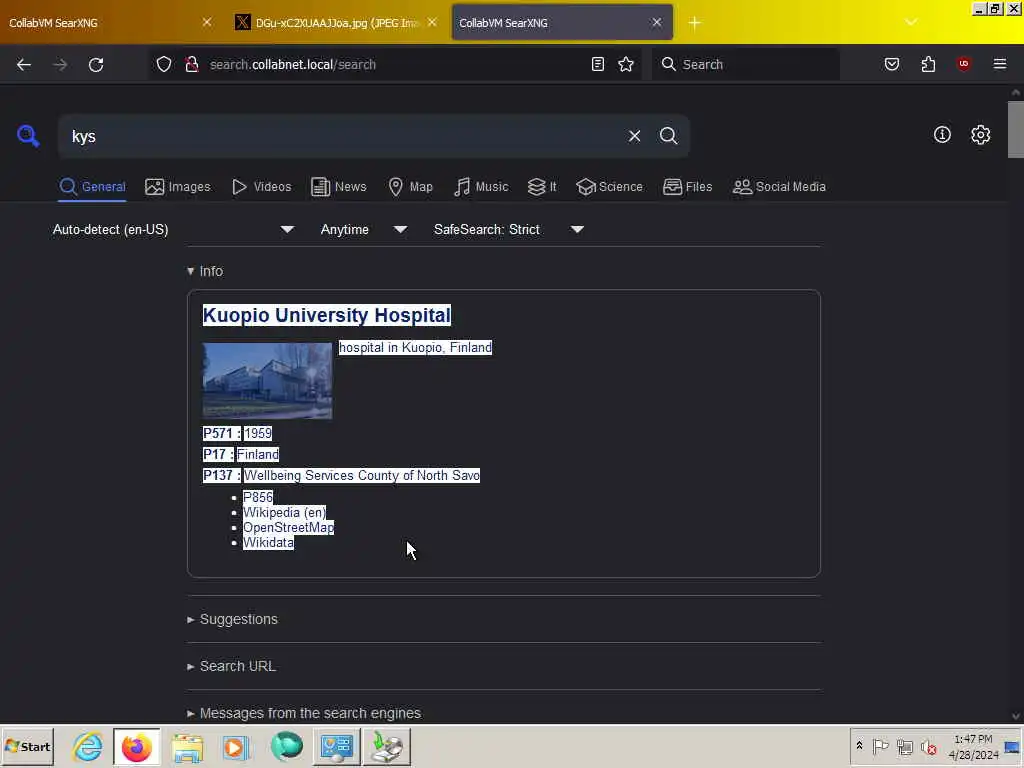Image resolution: width=1024 pixels, height=768 pixels.
Task: Click Wellbeing Services County of North Savo
Action: pyautogui.click(x=362, y=475)
